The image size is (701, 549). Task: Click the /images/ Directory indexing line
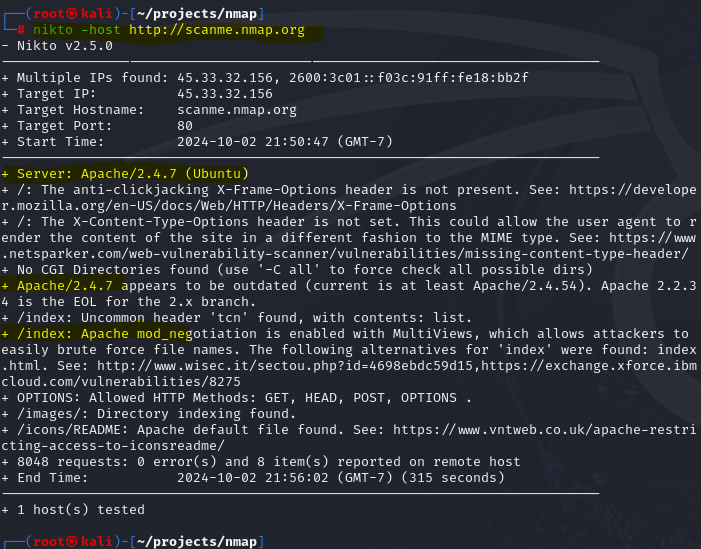(148, 414)
